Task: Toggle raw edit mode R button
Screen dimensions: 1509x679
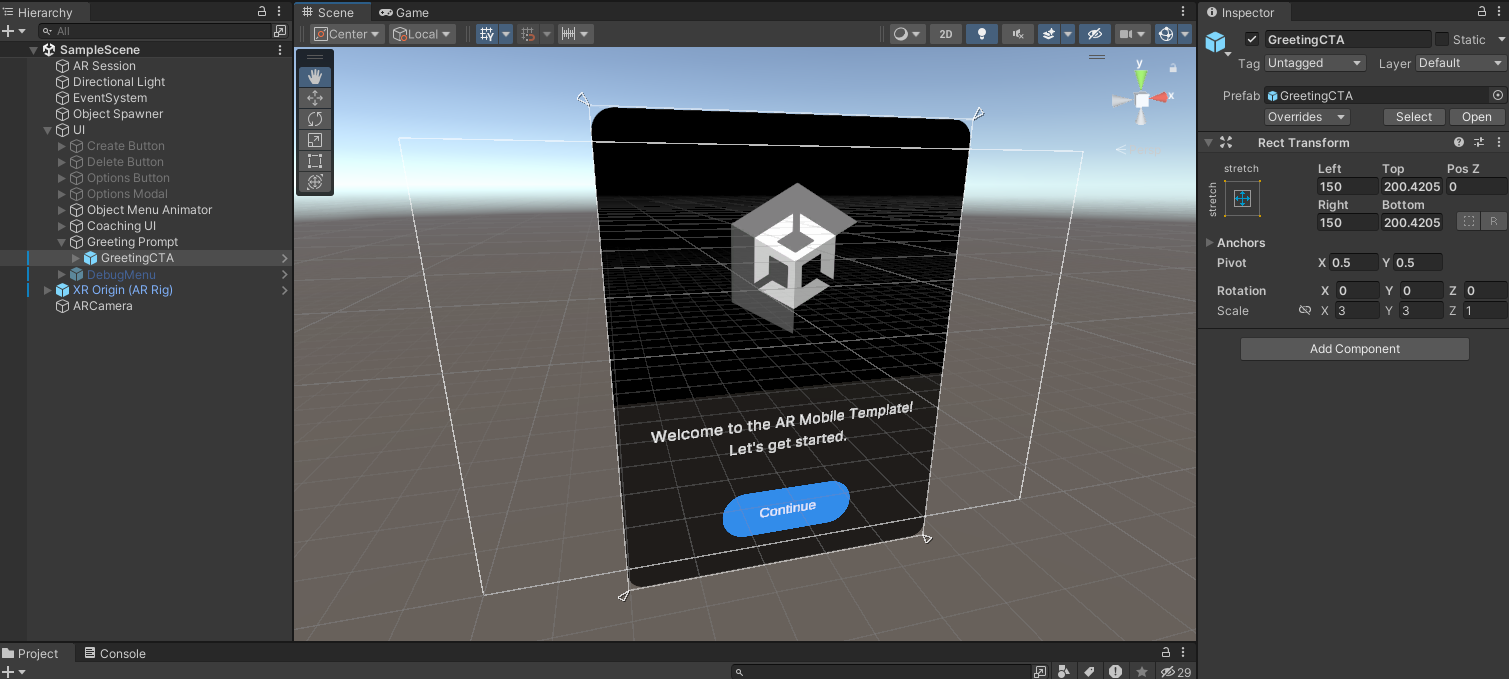Action: tap(1494, 222)
